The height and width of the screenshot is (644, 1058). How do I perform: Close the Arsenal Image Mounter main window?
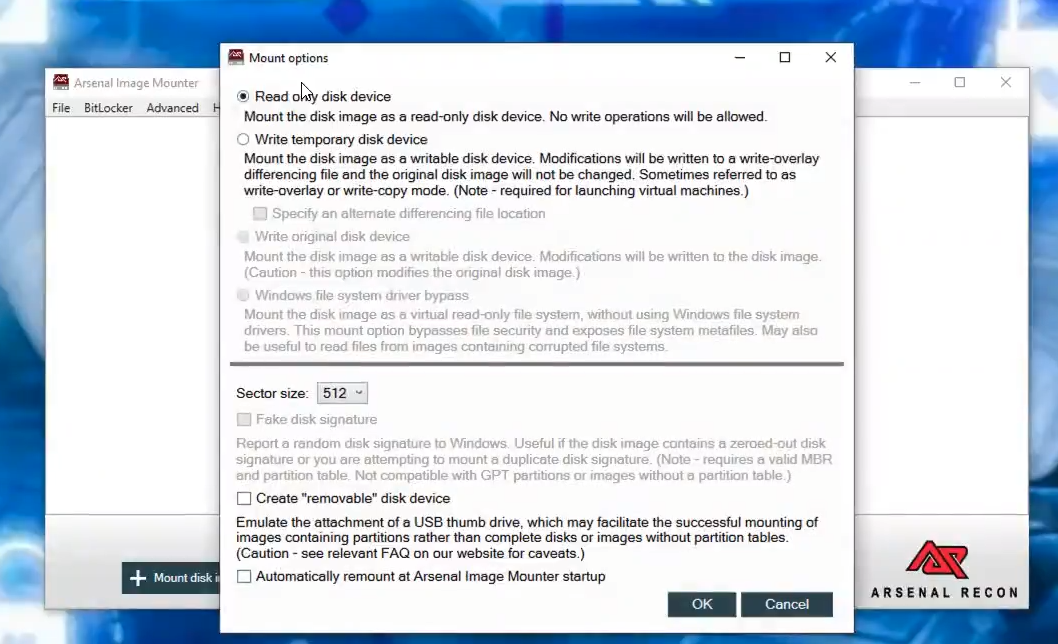point(1006,83)
